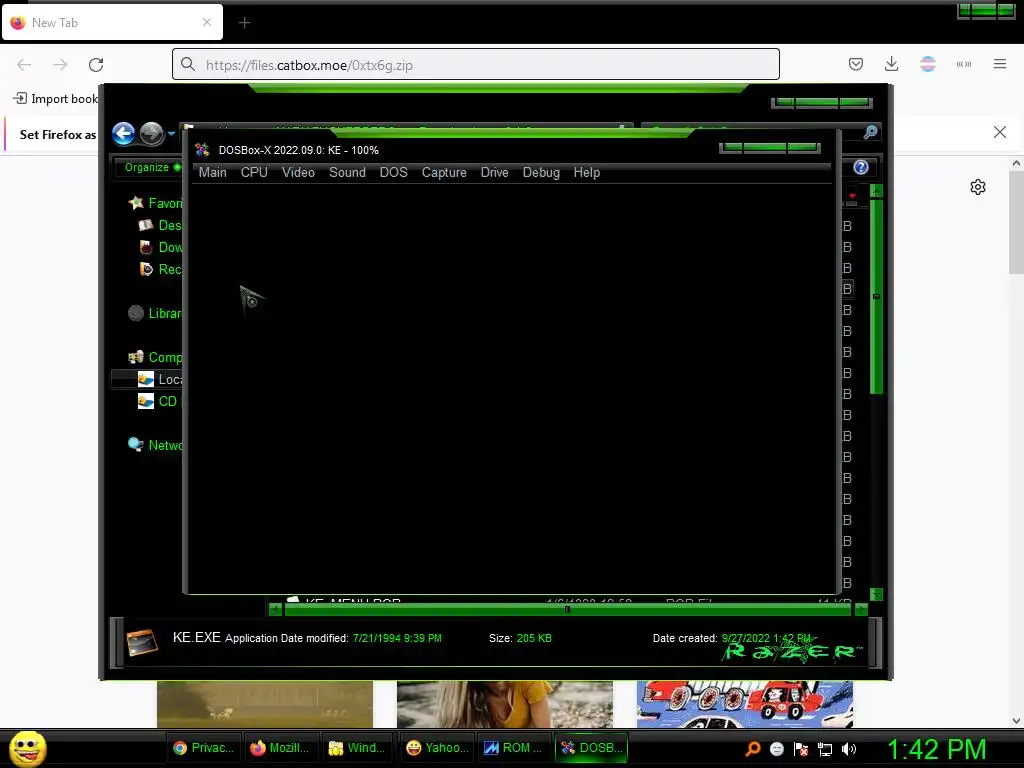This screenshot has height=768, width=1024.
Task: Click Explorer vertical scrollbar down arrow
Action: 876,594
